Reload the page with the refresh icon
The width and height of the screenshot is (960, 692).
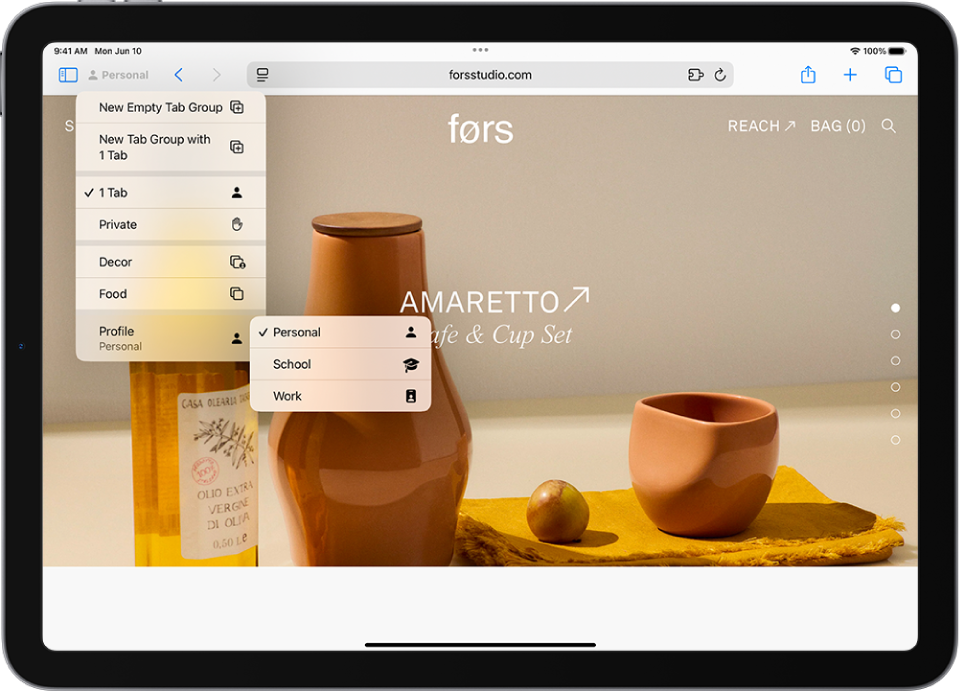[721, 75]
